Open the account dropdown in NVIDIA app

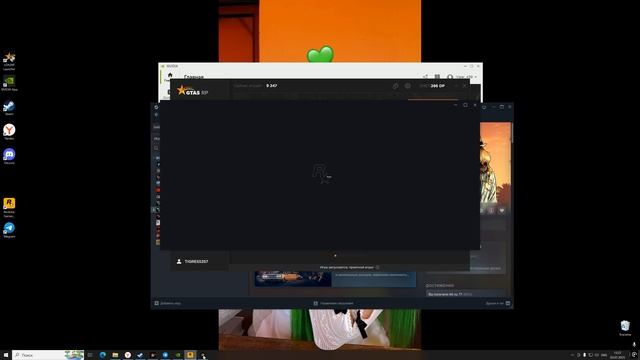(x=463, y=77)
